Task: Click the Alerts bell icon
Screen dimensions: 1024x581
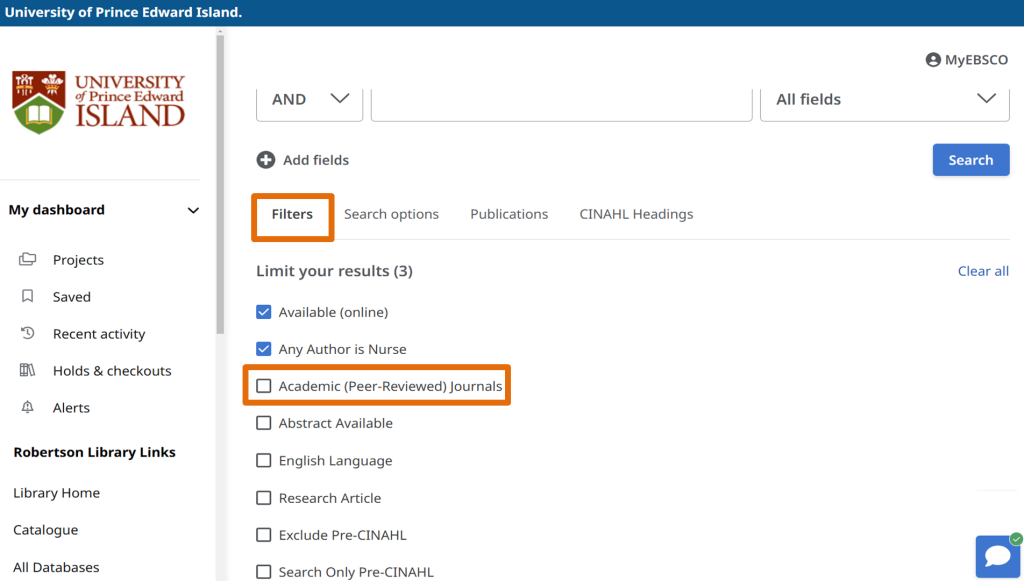Action: click(28, 408)
